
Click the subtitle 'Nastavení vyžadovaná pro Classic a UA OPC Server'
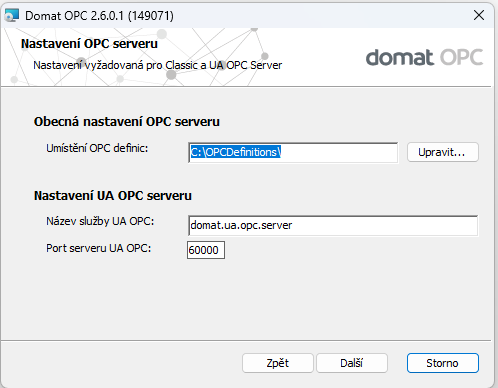pyautogui.click(x=157, y=65)
